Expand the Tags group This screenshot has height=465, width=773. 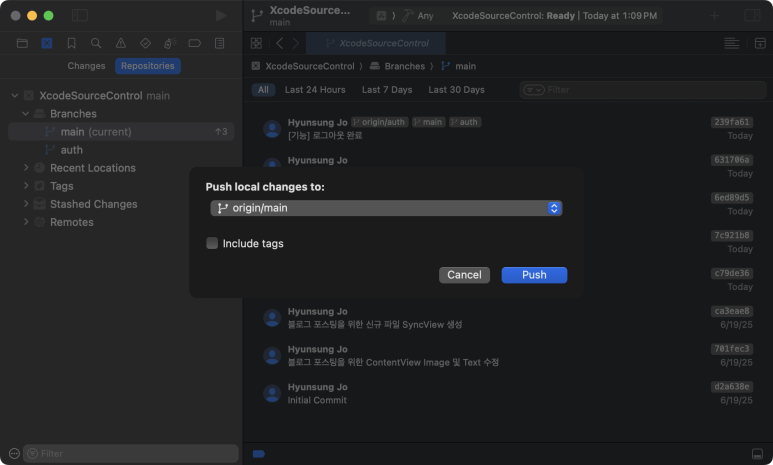point(26,186)
